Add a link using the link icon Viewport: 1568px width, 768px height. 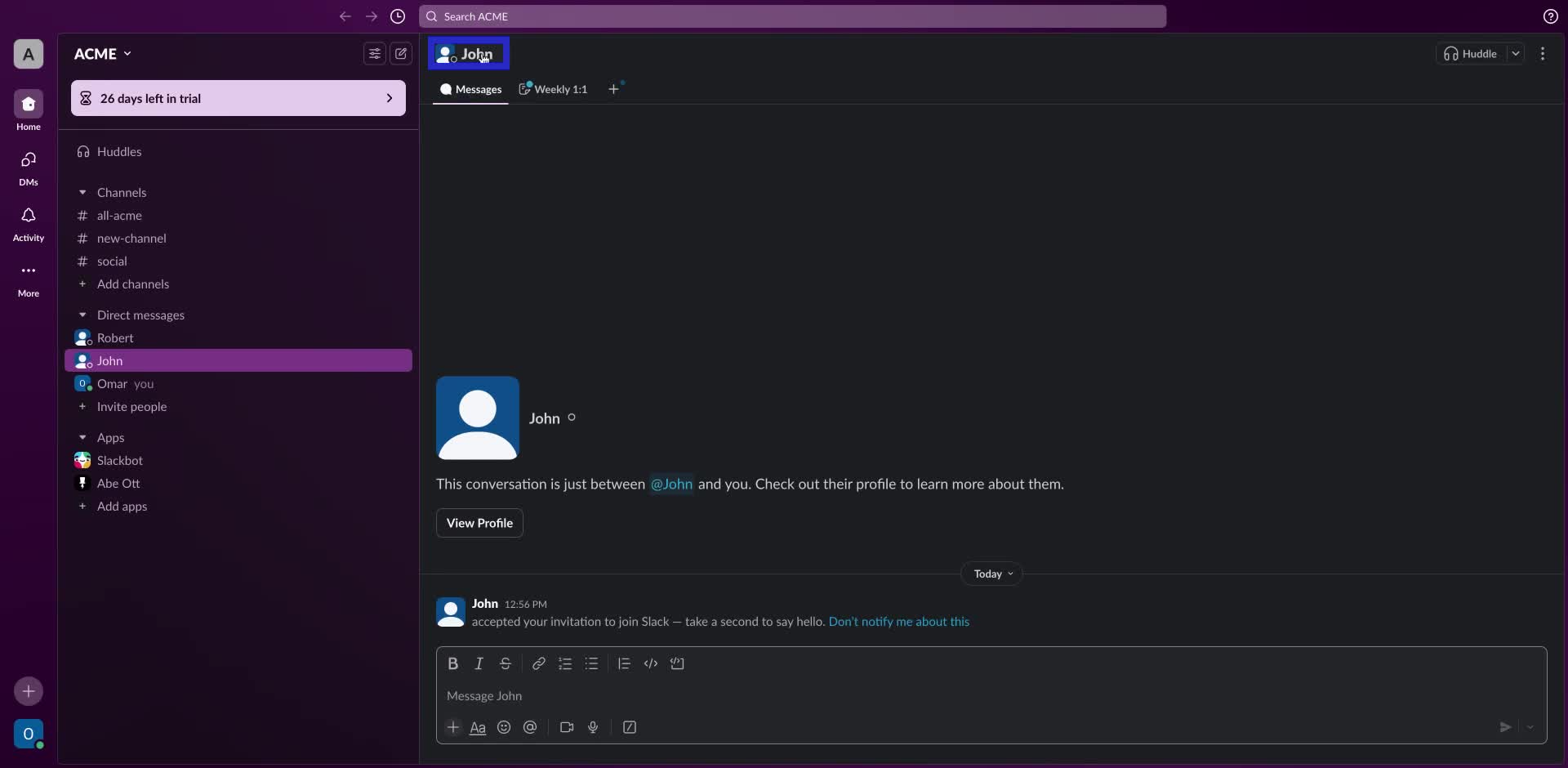click(538, 663)
